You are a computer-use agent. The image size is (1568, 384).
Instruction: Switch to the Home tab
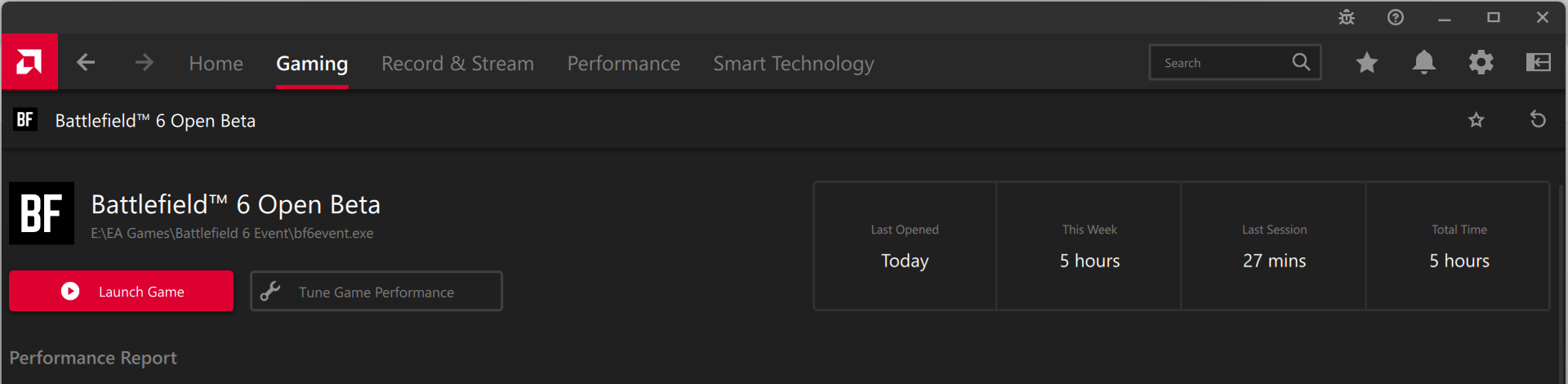pyautogui.click(x=216, y=63)
